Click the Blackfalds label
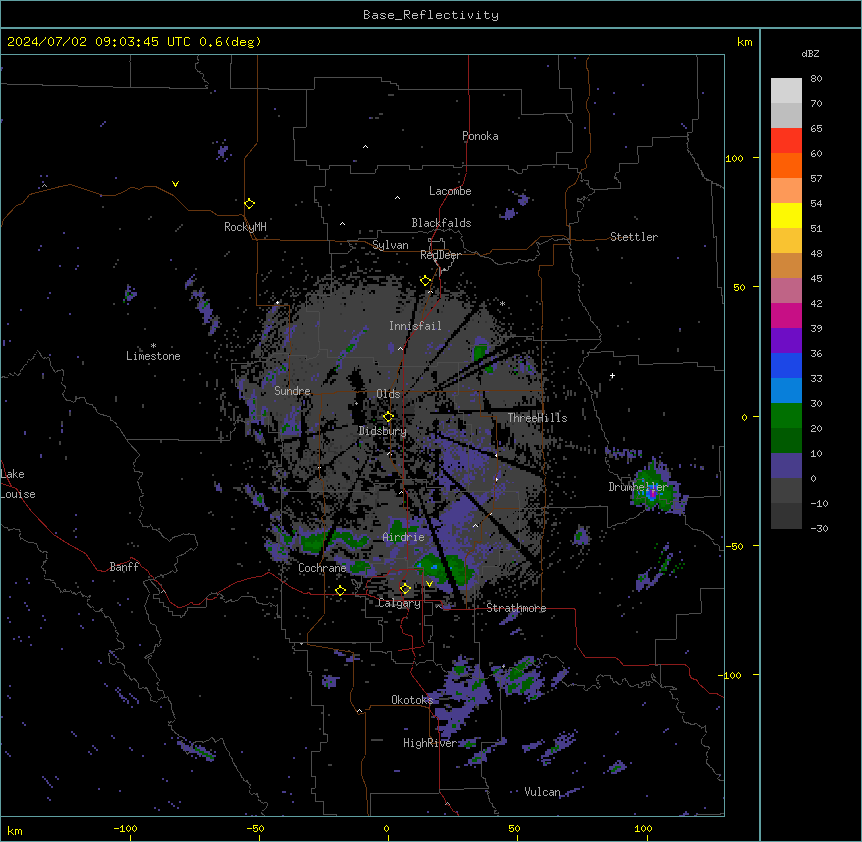862x842 pixels. pos(441,223)
